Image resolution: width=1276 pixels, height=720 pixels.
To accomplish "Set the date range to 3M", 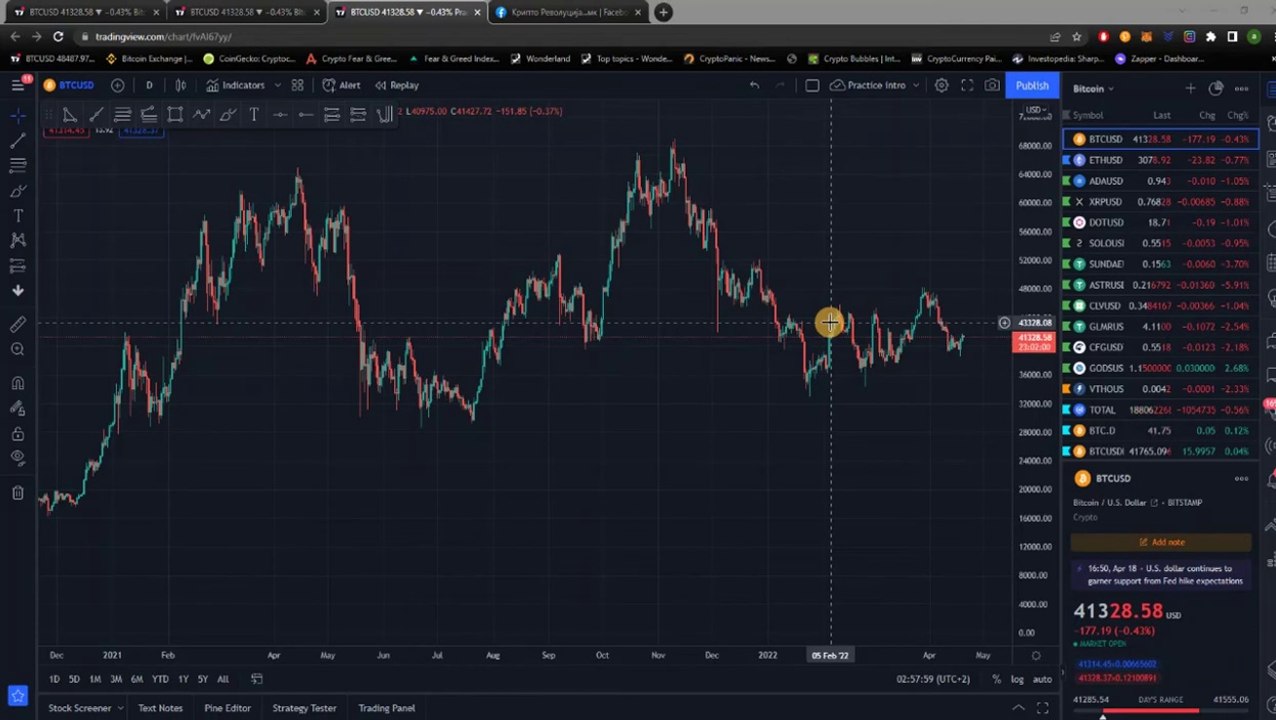I will (115, 679).
